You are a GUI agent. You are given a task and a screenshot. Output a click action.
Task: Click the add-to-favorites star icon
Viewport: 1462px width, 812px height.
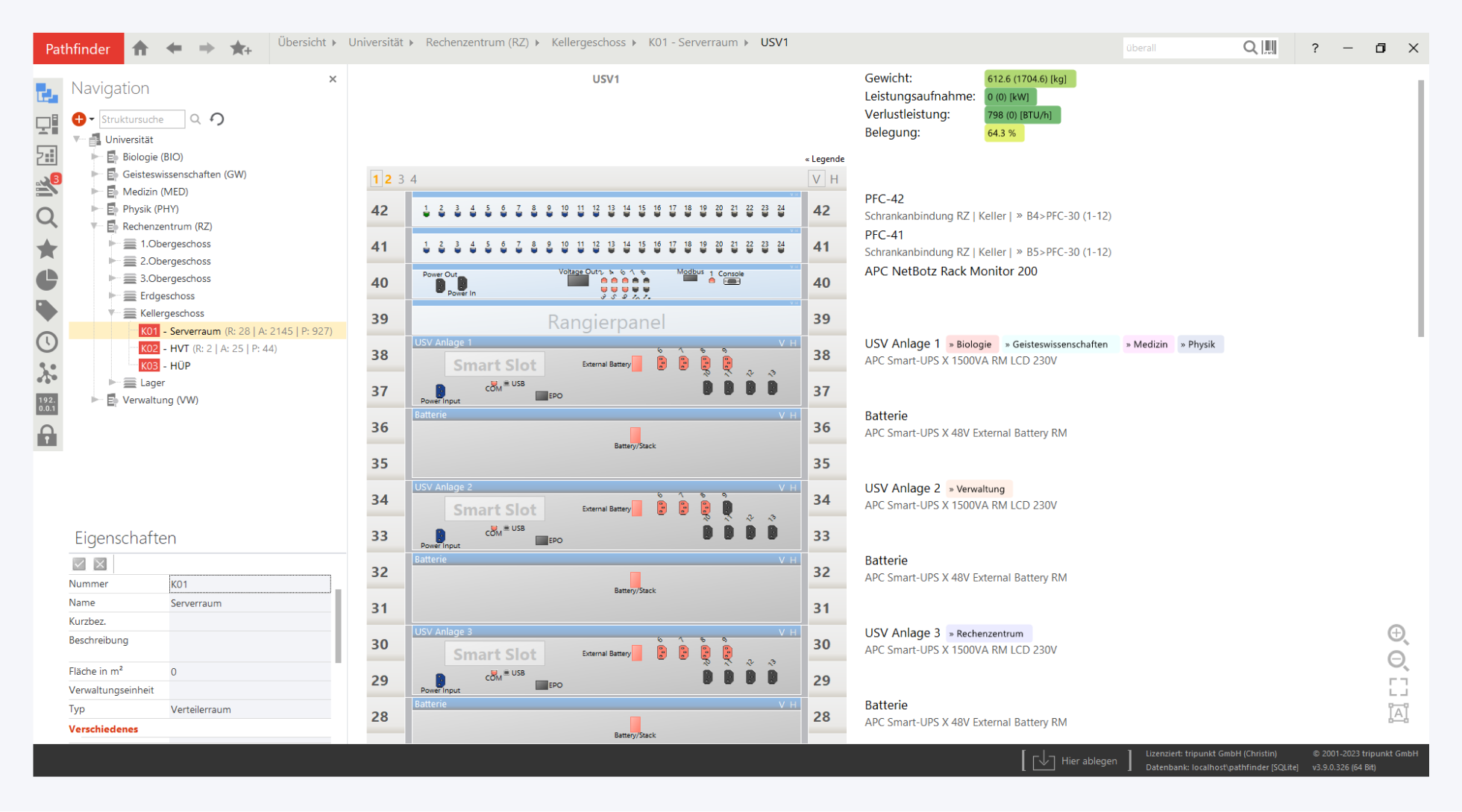coord(240,48)
